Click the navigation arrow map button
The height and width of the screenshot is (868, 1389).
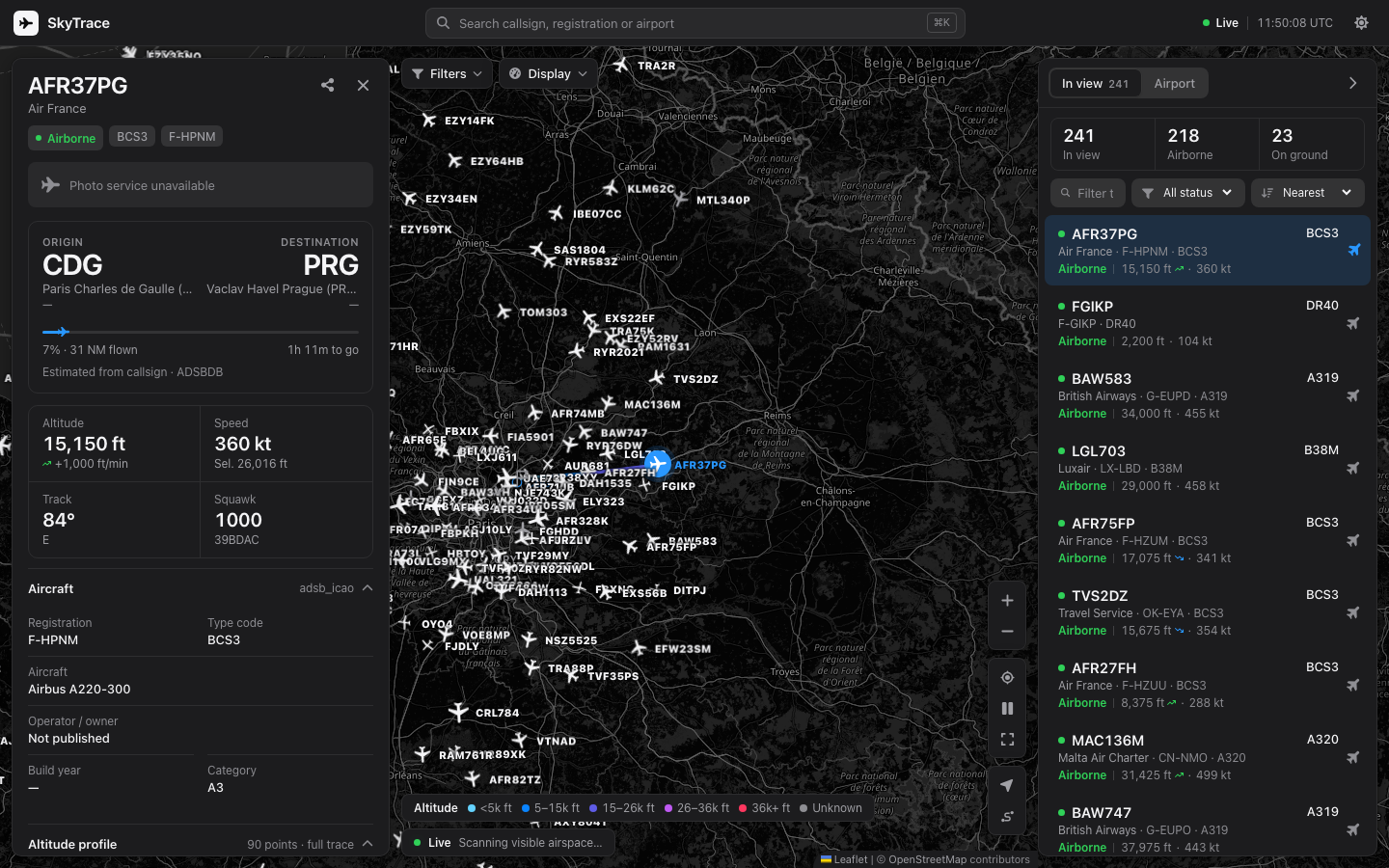(1007, 786)
